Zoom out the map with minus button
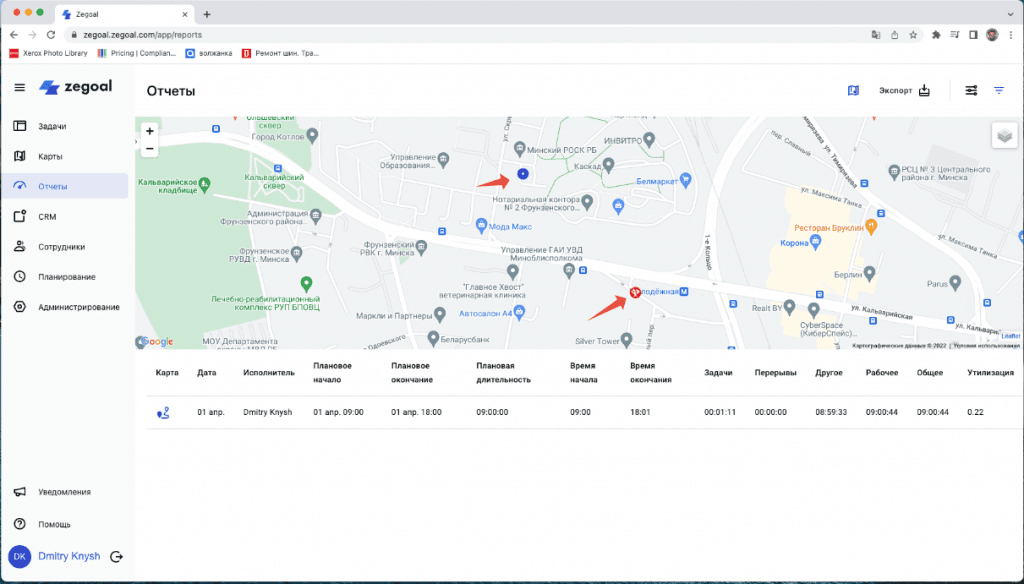The width and height of the screenshot is (1024, 584). tap(149, 149)
